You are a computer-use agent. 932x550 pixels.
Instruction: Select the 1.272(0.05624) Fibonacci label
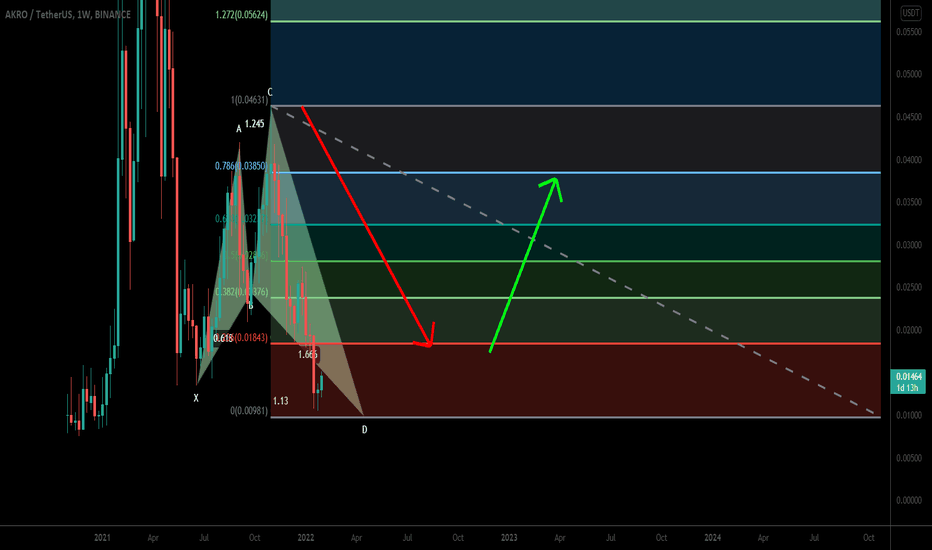pyautogui.click(x=241, y=14)
